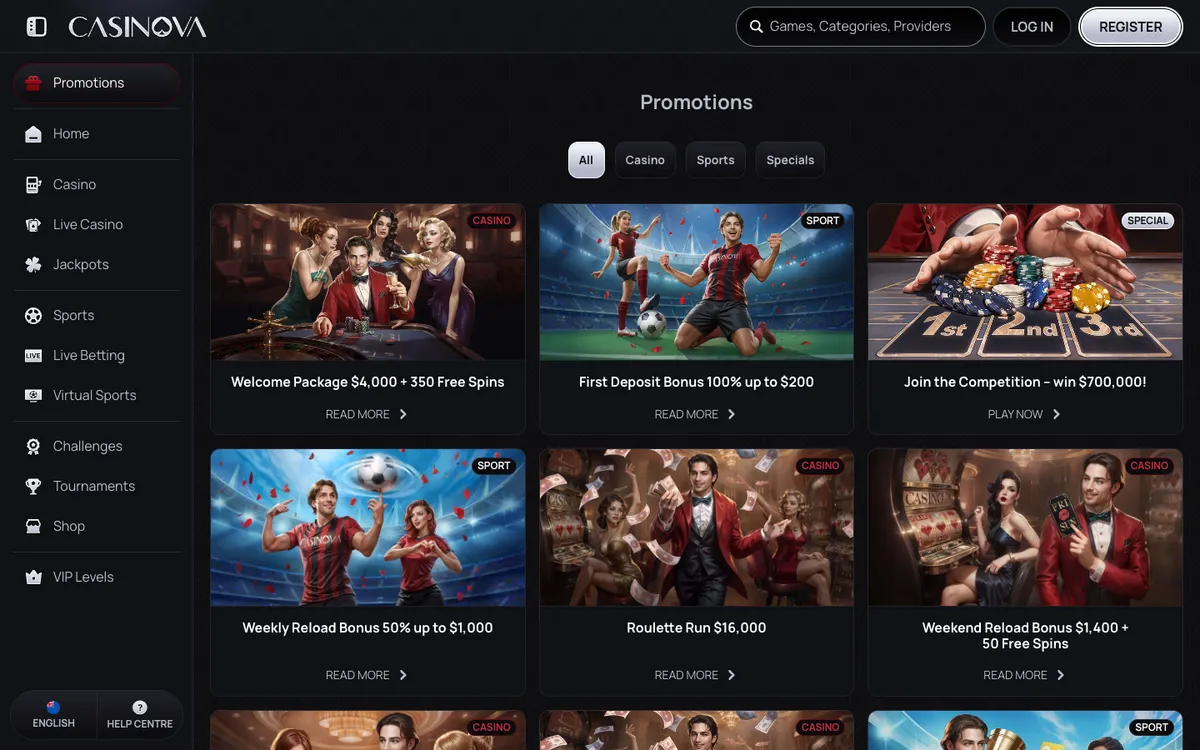Viewport: 1200px width, 750px height.
Task: Click the Home icon in sidebar
Action: tap(33, 134)
